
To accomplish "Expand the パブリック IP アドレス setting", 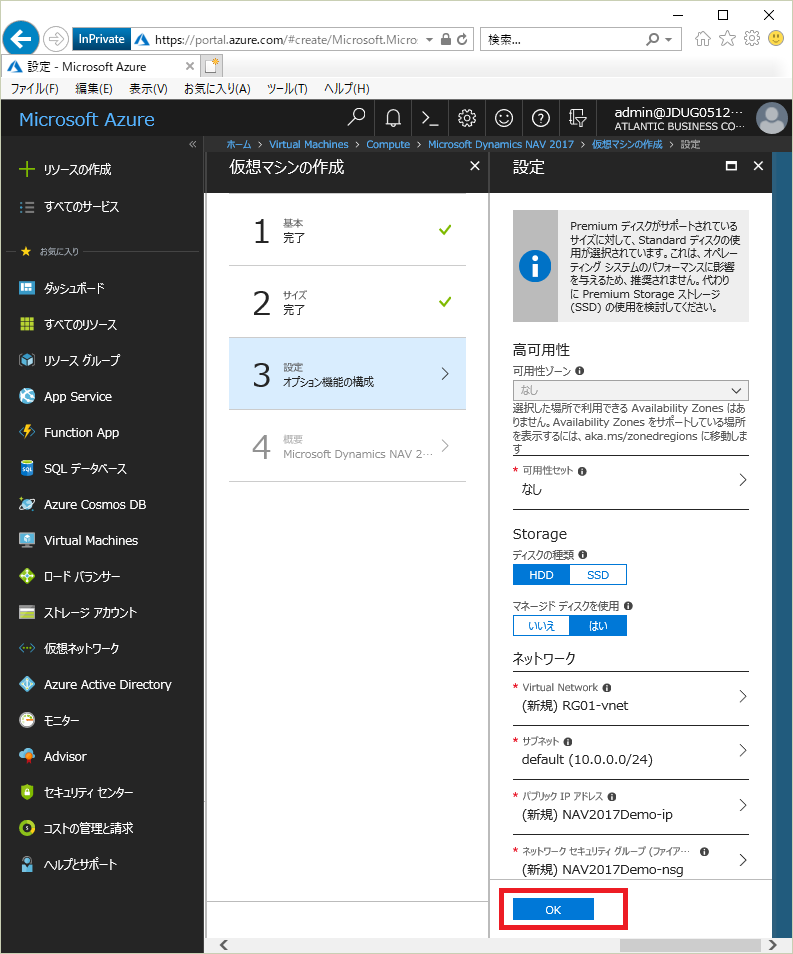I will 631,806.
